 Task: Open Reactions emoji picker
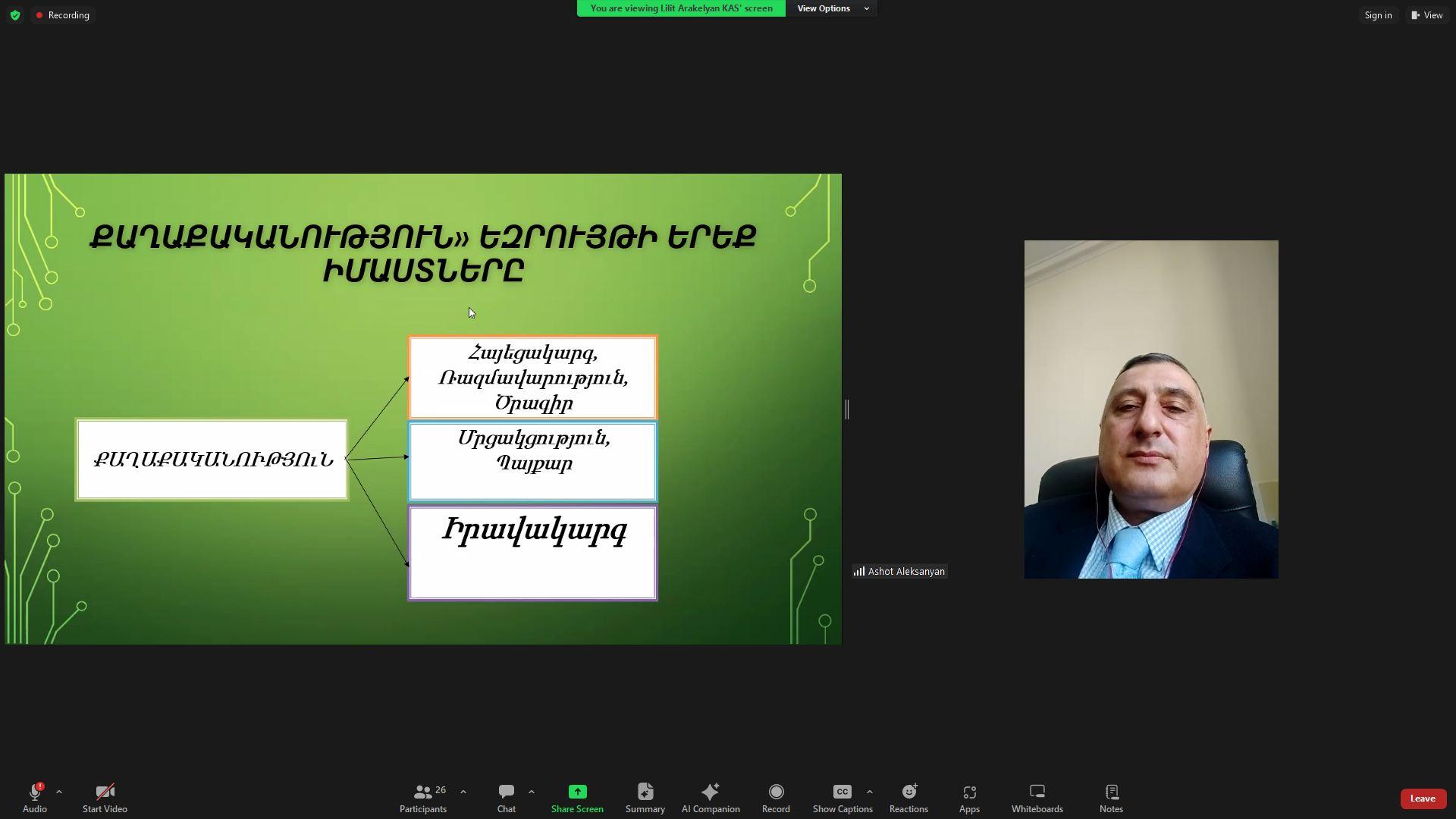click(x=908, y=797)
